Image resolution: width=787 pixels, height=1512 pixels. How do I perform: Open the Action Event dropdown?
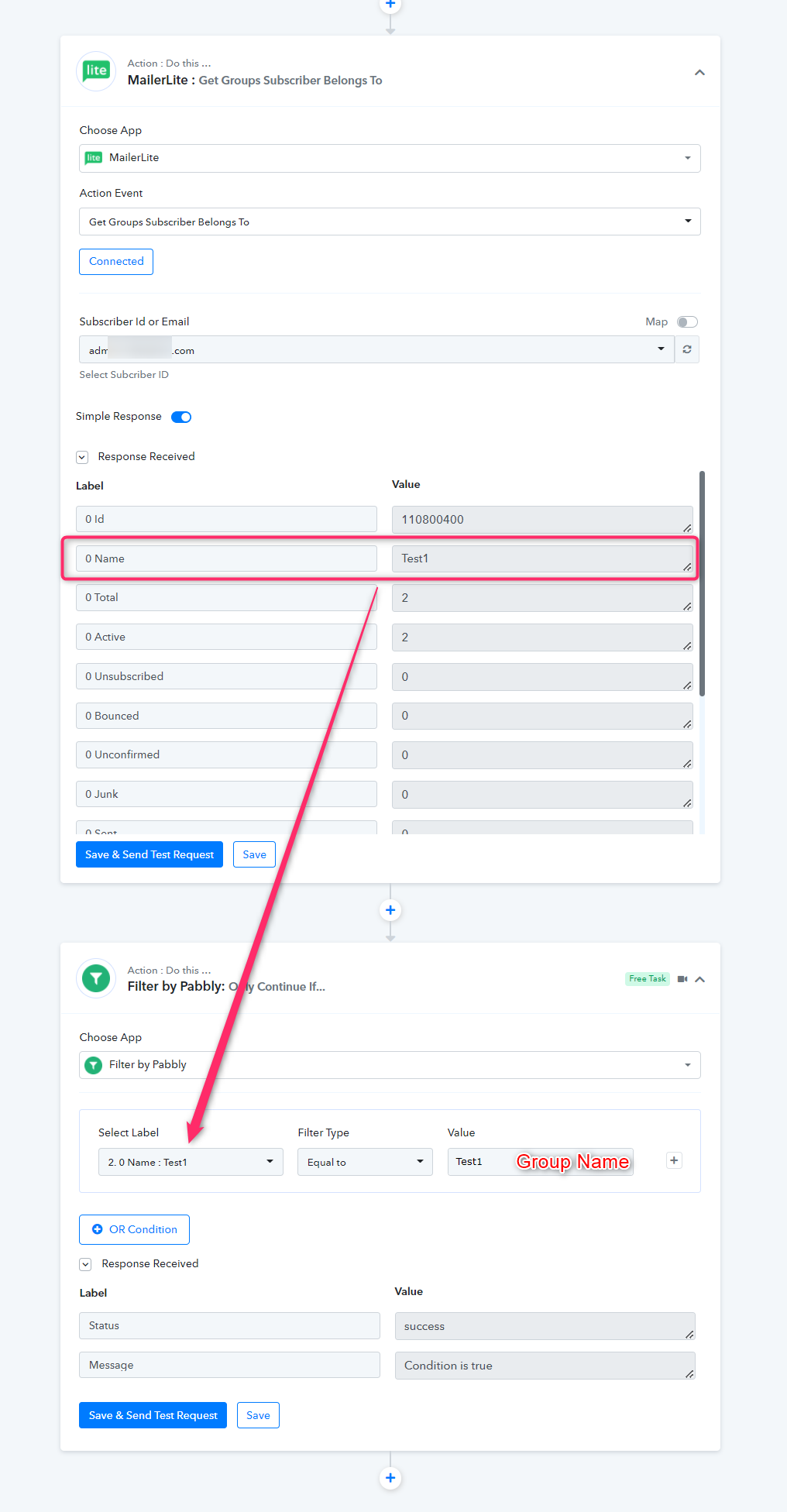(390, 222)
